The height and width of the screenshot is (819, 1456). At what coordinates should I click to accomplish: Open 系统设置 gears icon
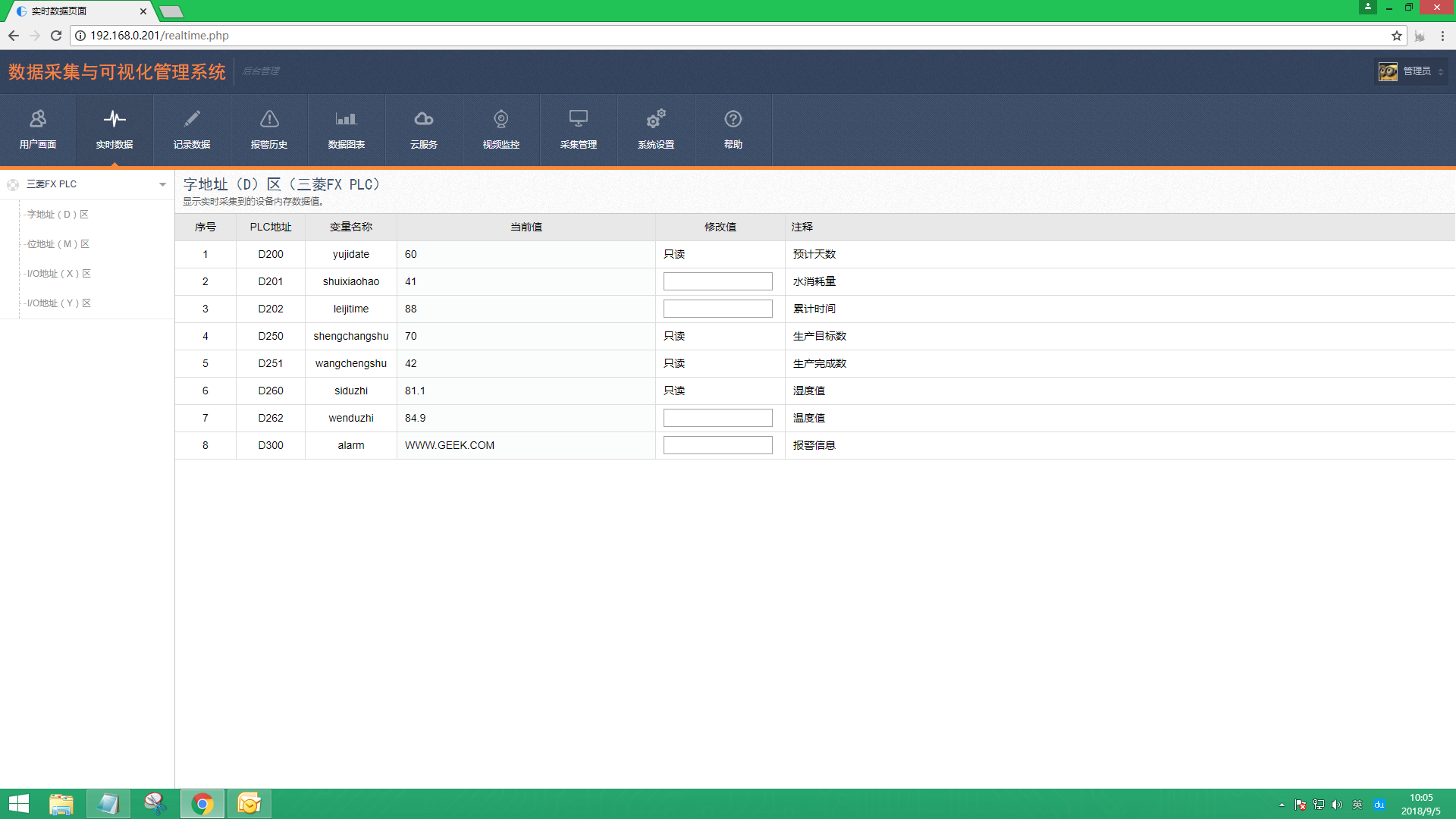point(655,119)
